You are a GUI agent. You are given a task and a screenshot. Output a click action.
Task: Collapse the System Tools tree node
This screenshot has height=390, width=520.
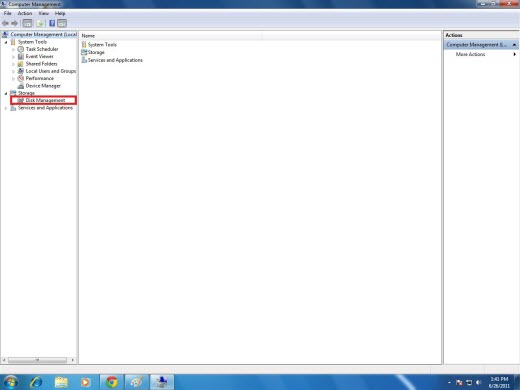click(6, 42)
